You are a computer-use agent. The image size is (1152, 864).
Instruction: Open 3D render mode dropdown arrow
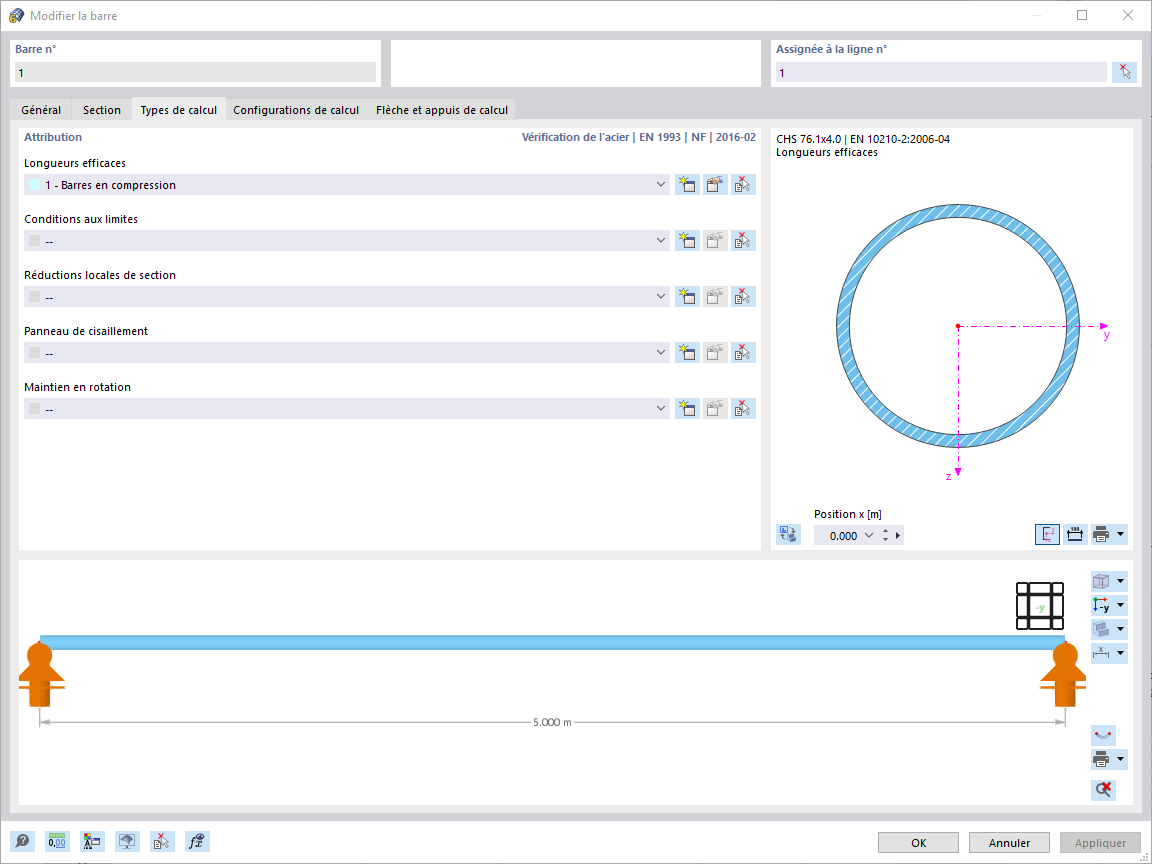pos(1120,581)
